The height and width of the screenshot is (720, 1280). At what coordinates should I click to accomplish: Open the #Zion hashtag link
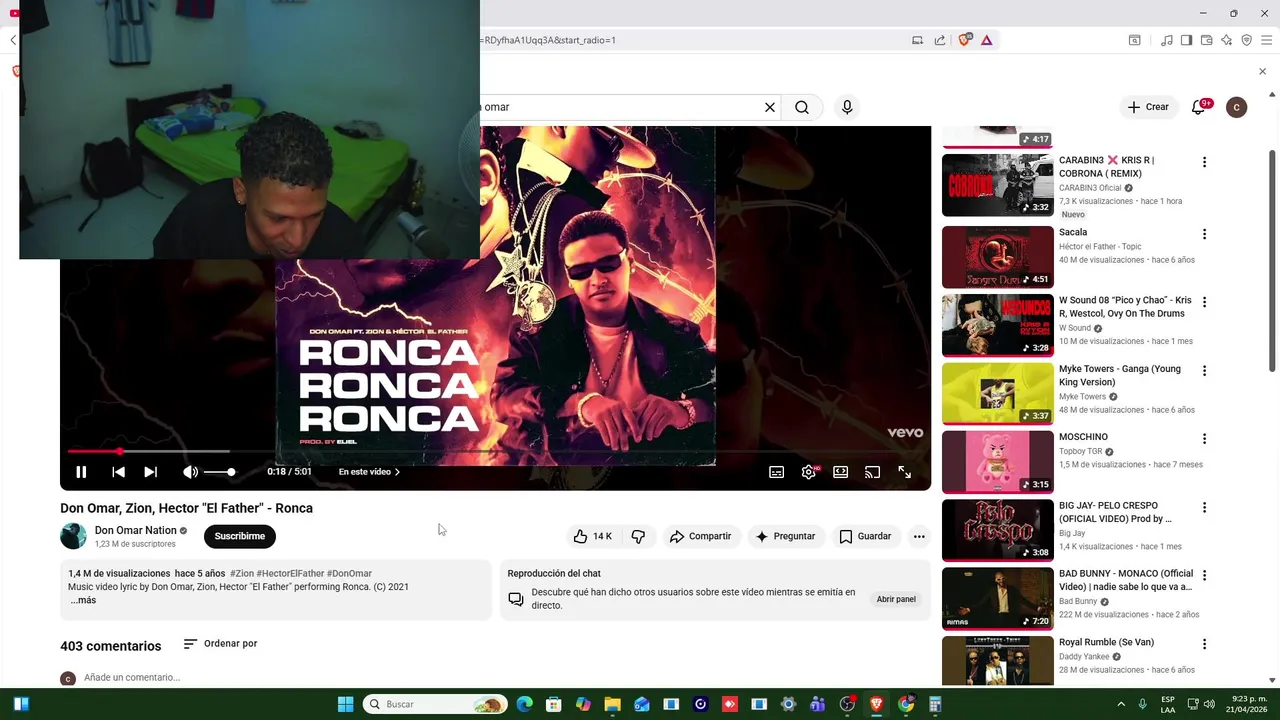[241, 574]
